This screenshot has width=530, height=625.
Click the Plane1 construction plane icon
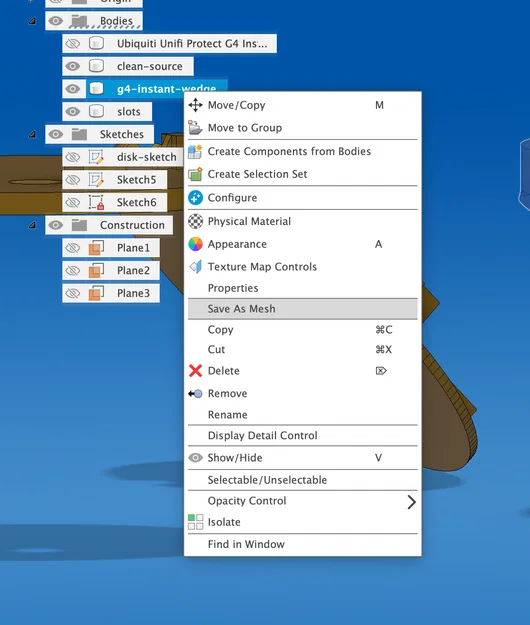(x=96, y=248)
